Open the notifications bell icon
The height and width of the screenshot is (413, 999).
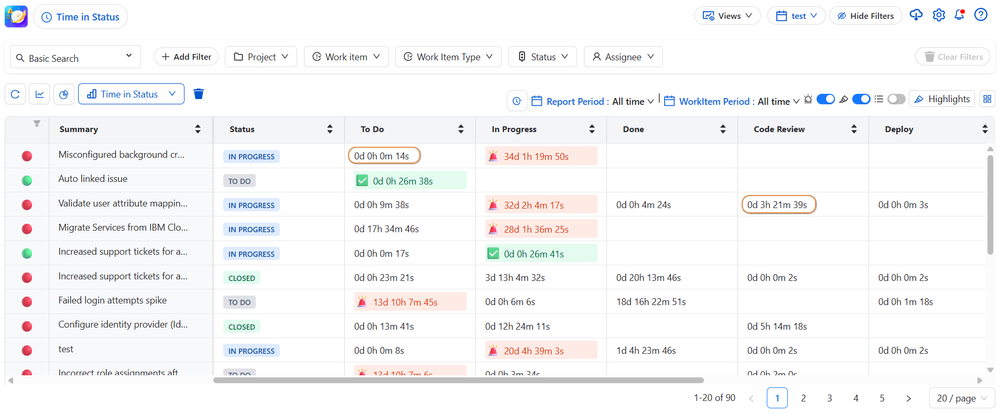[959, 15]
